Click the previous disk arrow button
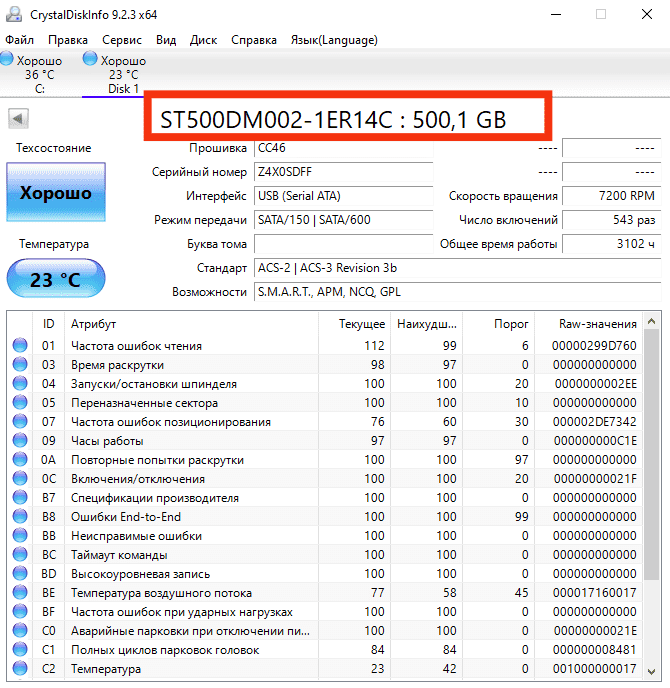Viewport: 670px width, 688px height. tap(17, 119)
